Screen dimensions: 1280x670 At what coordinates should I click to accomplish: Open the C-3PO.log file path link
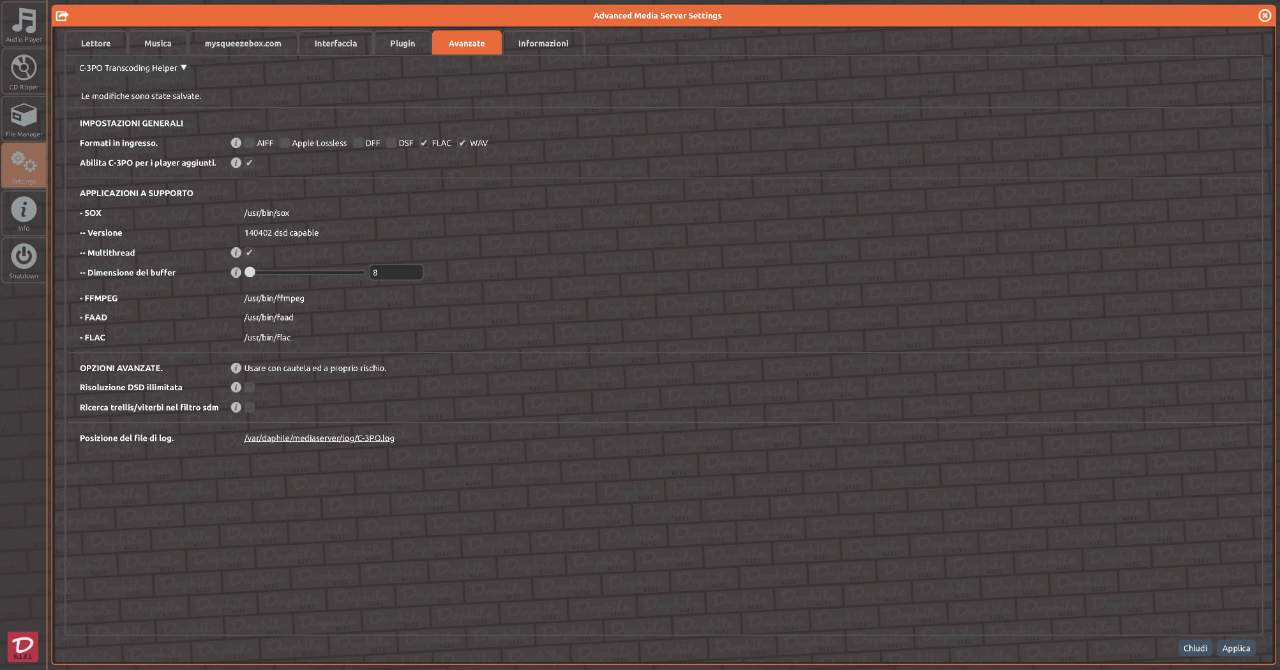[x=319, y=438]
